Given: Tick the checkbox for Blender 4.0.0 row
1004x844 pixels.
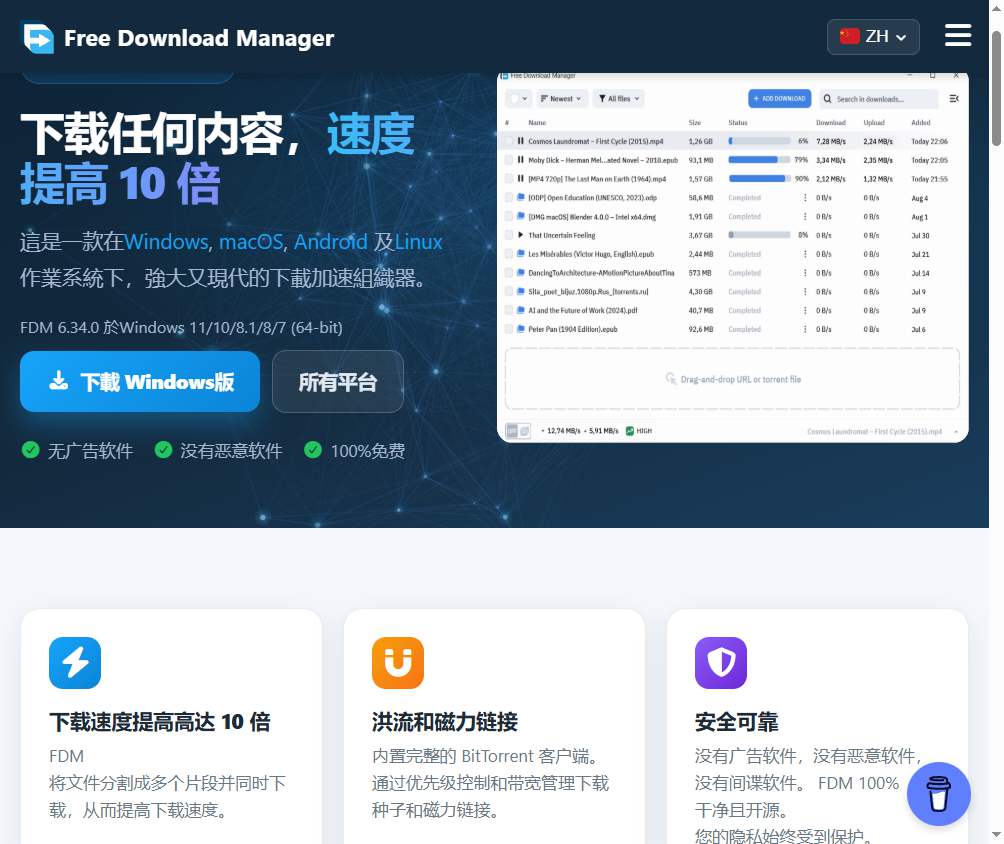Looking at the screenshot, I should [x=509, y=216].
